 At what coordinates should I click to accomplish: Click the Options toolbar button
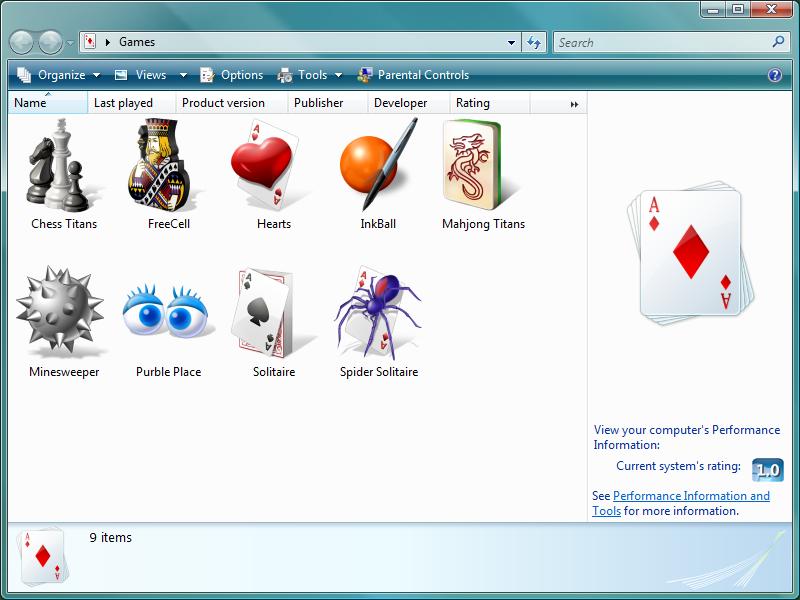(232, 75)
